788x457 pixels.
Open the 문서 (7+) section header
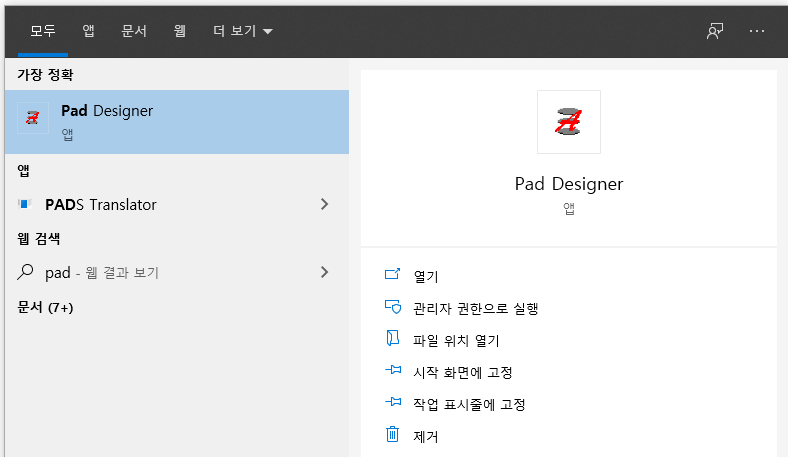click(x=45, y=307)
